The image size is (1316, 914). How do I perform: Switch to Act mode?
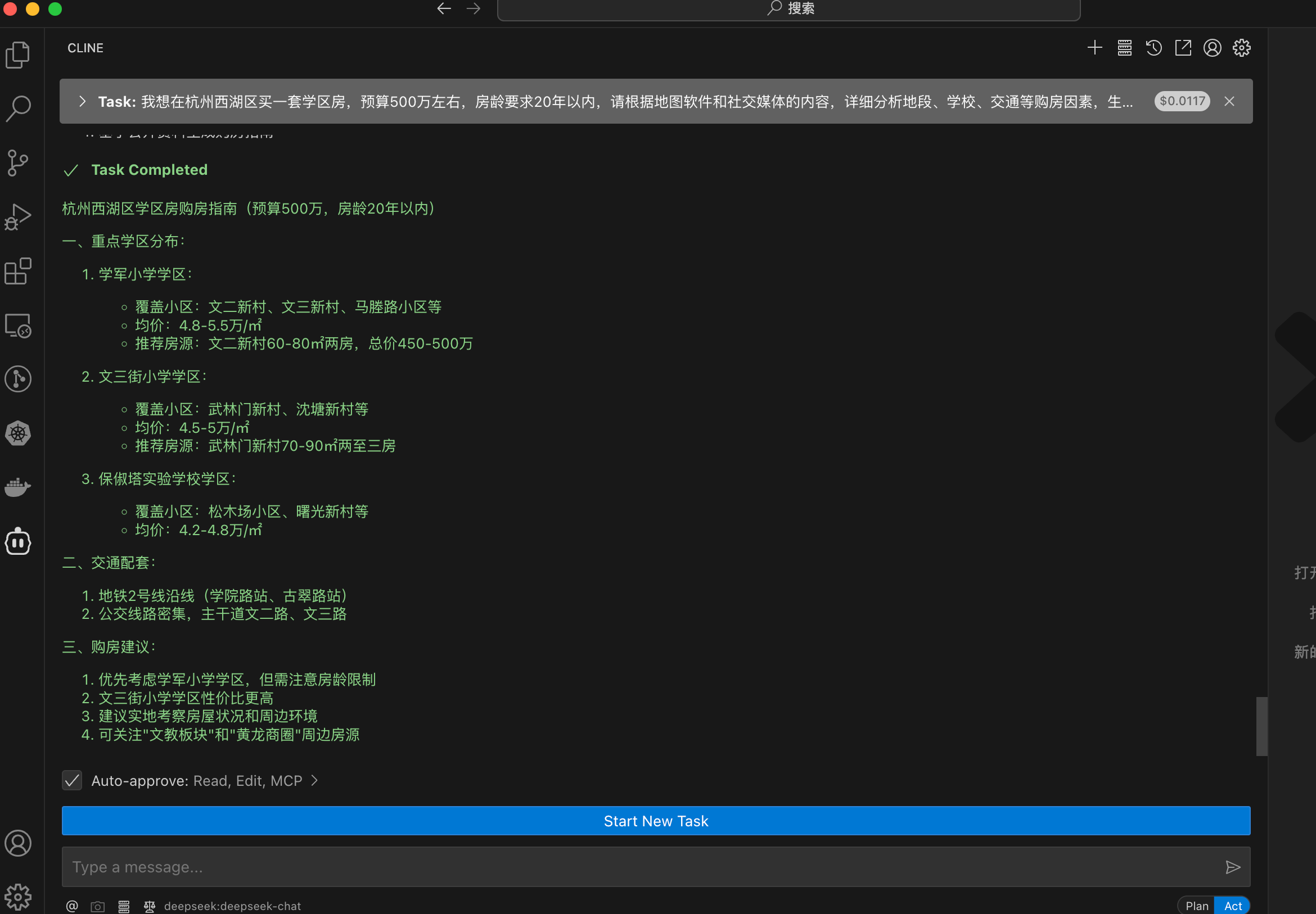[1232, 906]
